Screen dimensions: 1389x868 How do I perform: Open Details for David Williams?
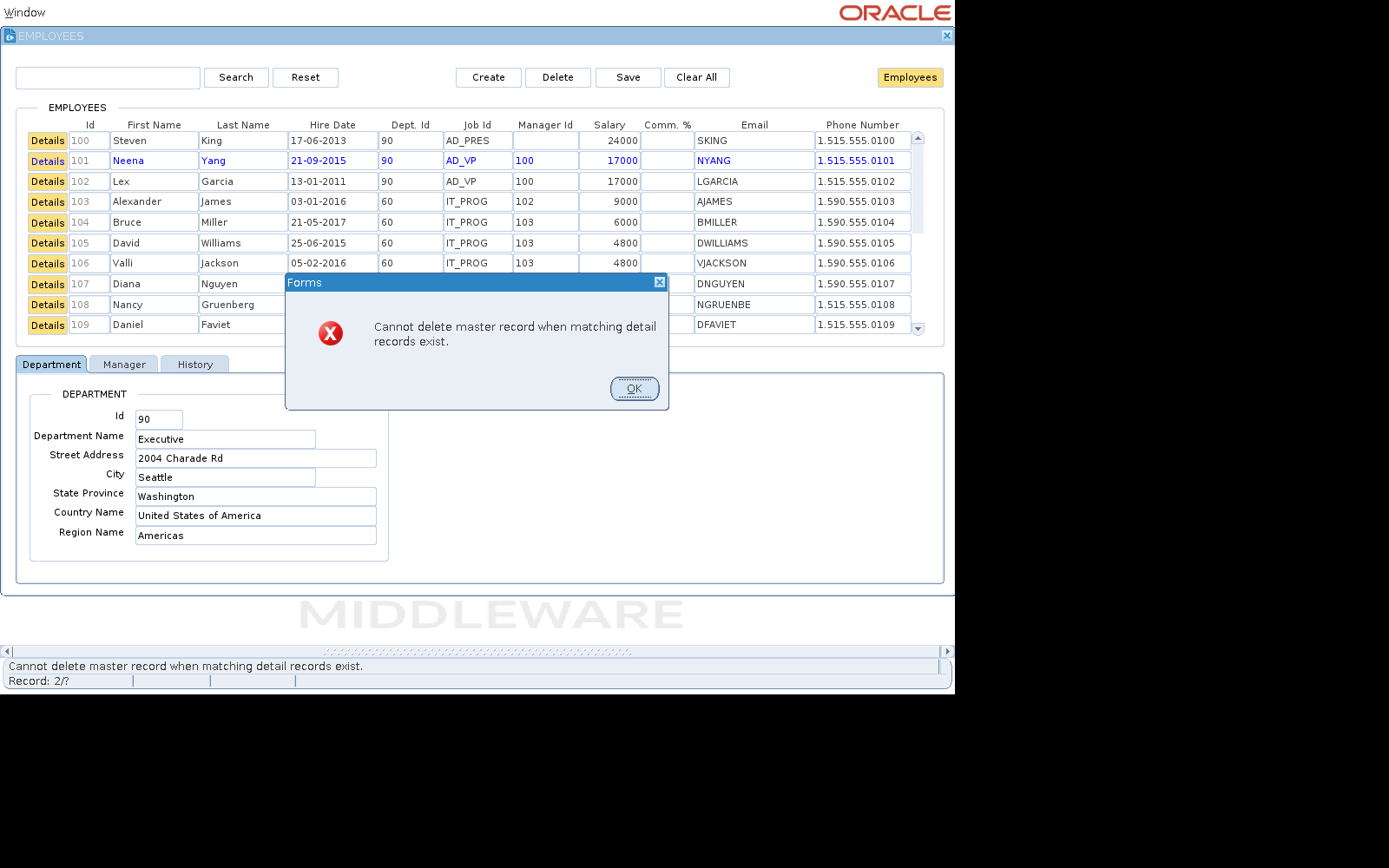pos(48,243)
